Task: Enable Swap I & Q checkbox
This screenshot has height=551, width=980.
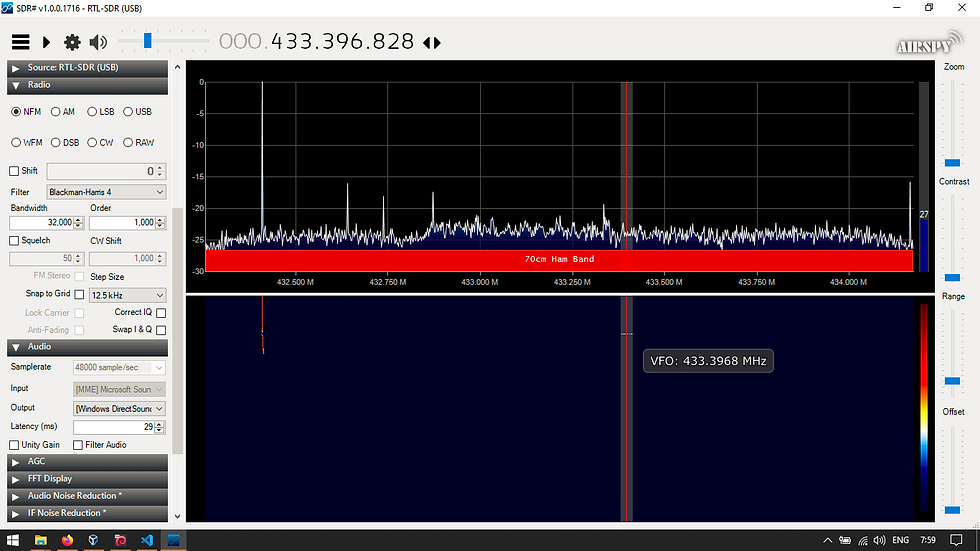Action: pyautogui.click(x=161, y=330)
